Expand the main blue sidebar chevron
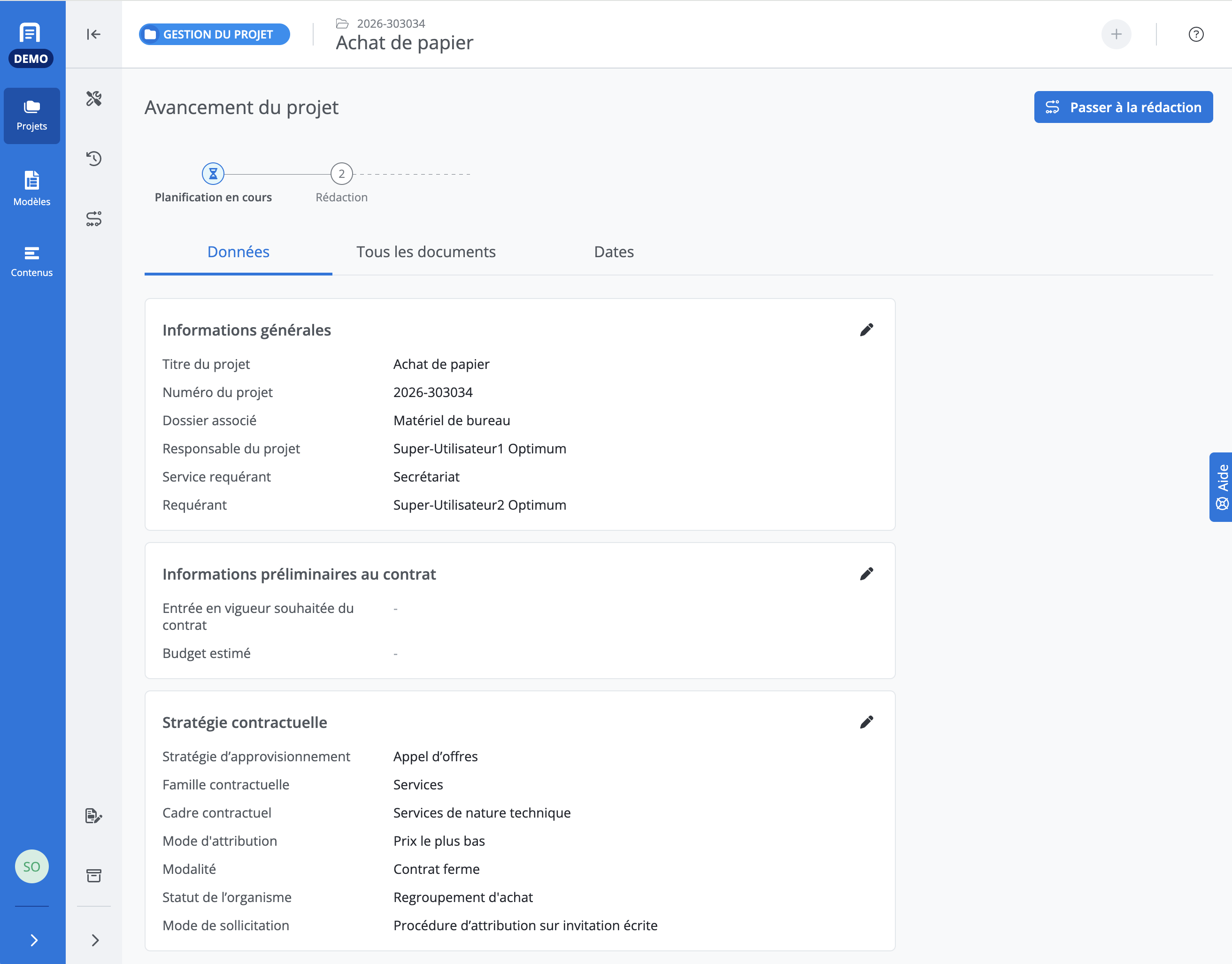1232x964 pixels. point(33,940)
